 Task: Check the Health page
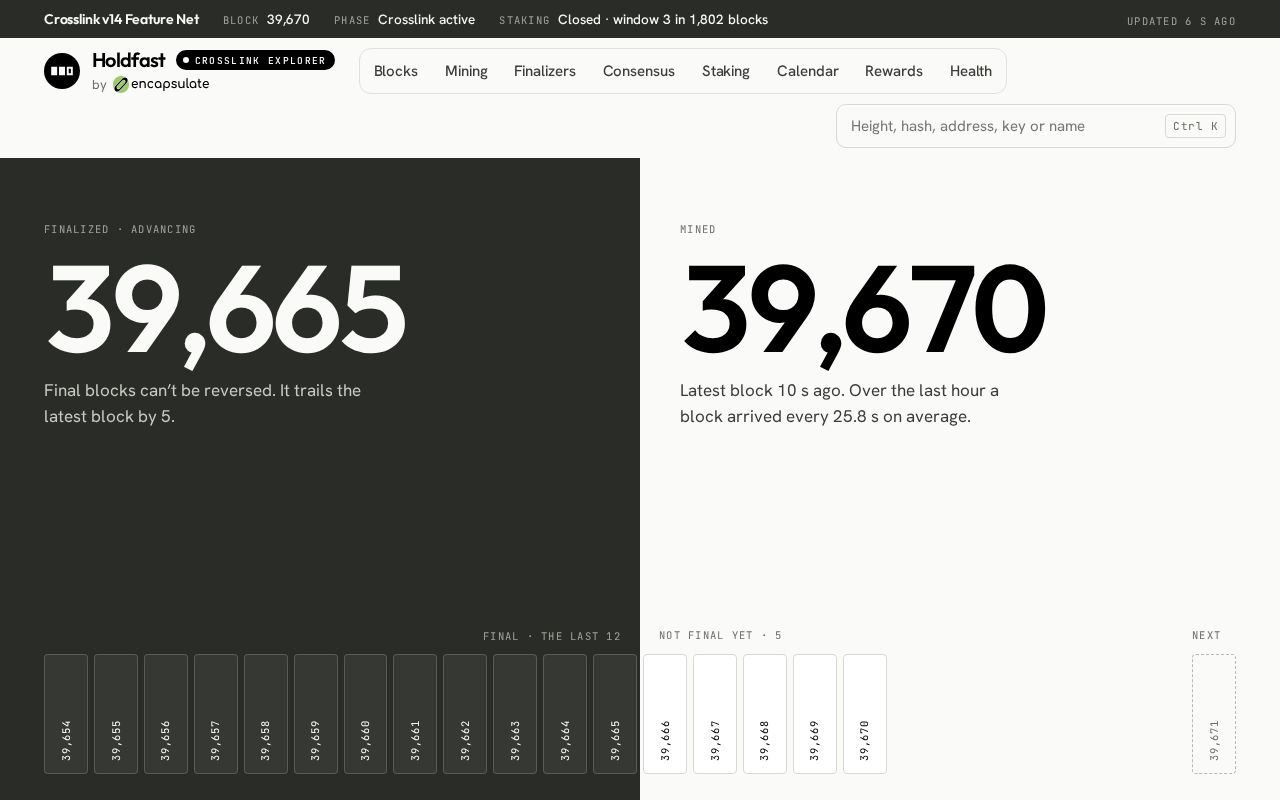[971, 71]
